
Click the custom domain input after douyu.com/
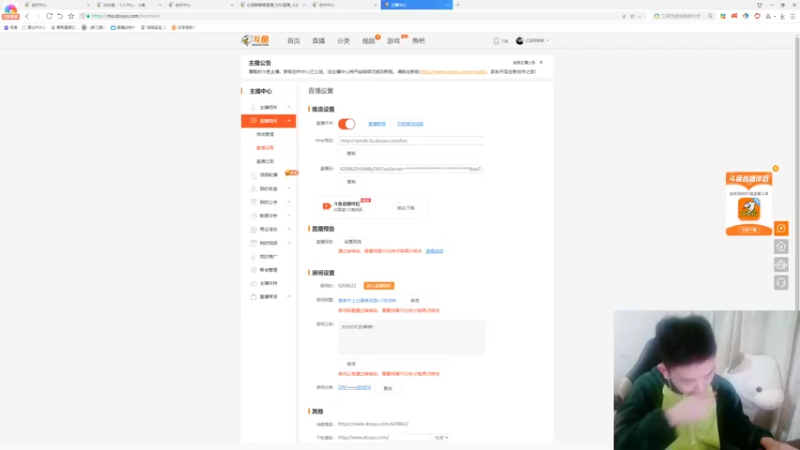point(410,438)
